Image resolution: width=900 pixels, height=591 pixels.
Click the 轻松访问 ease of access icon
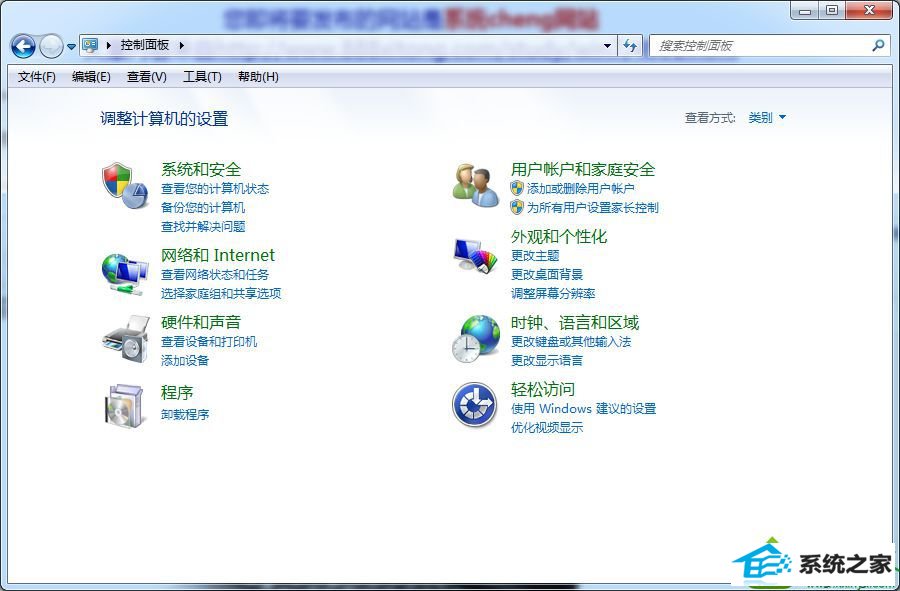(x=475, y=405)
